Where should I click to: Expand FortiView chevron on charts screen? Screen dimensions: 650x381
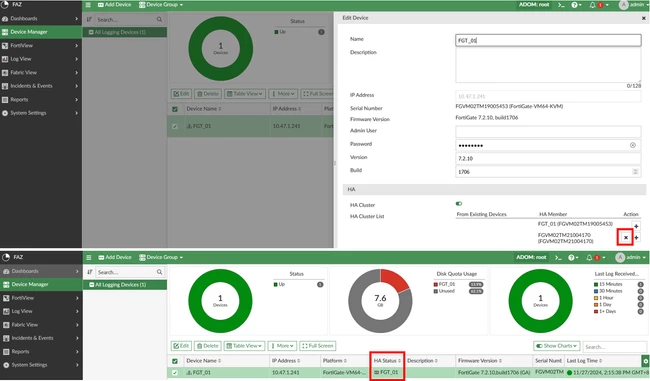(78, 298)
